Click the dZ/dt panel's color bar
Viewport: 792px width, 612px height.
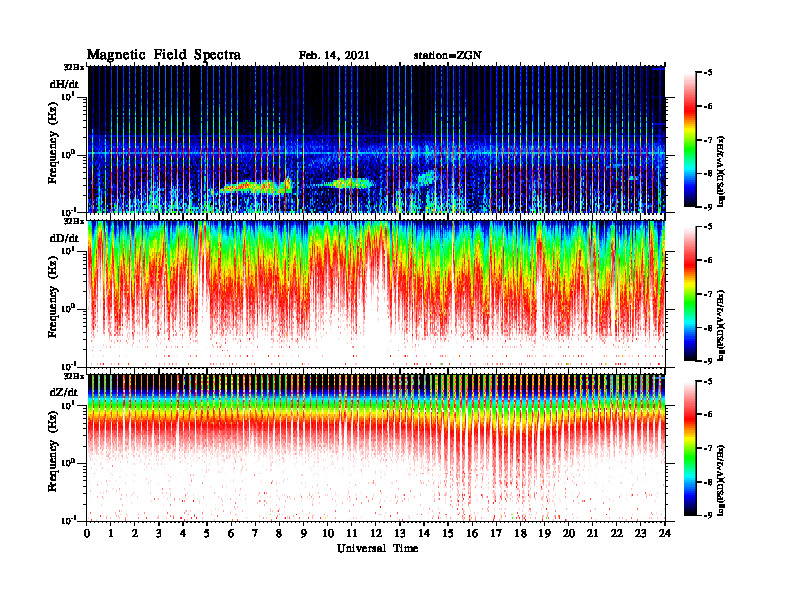click(x=689, y=448)
